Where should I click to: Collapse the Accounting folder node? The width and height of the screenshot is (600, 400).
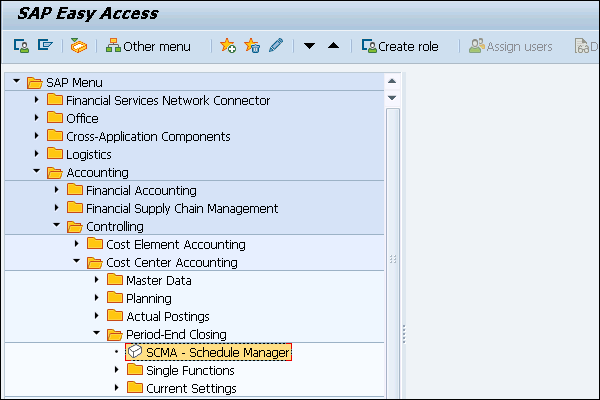pyautogui.click(x=38, y=172)
